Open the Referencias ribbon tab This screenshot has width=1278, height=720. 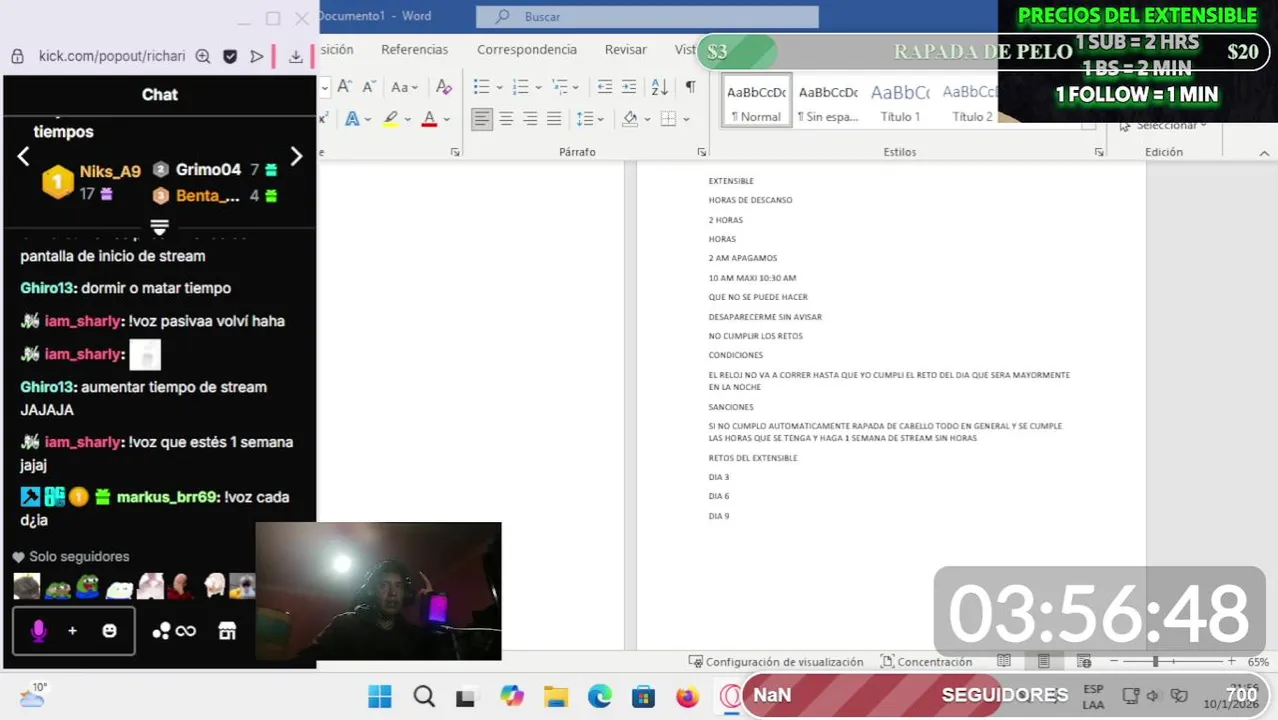pos(414,49)
